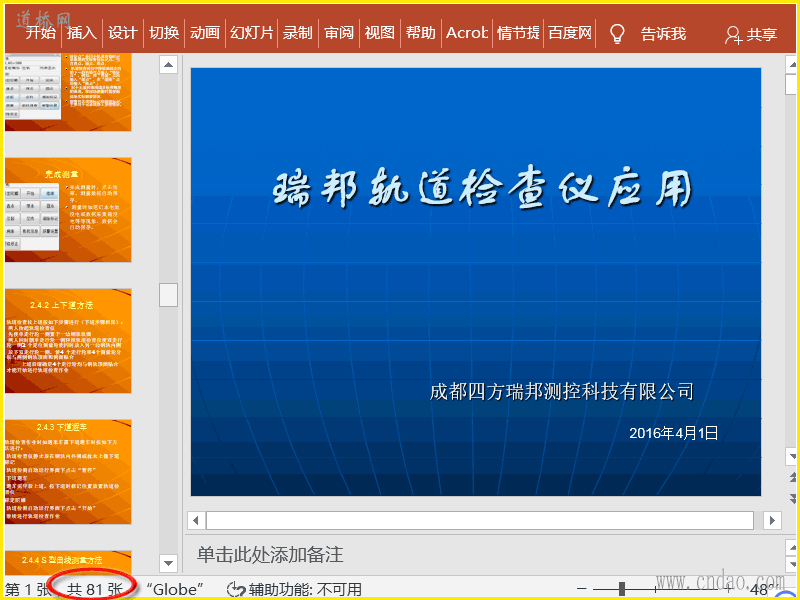800x600 pixels.
Task: Click the 第 1 张 slide indicator
Action: 28,589
